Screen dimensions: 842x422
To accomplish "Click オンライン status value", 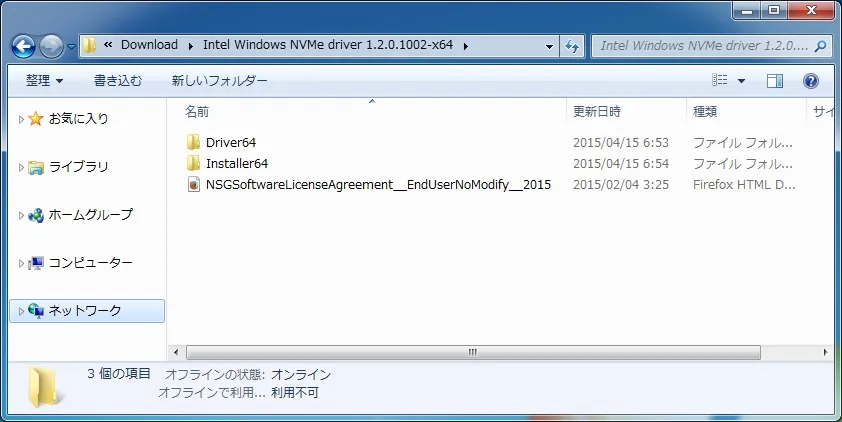I will pos(301,375).
